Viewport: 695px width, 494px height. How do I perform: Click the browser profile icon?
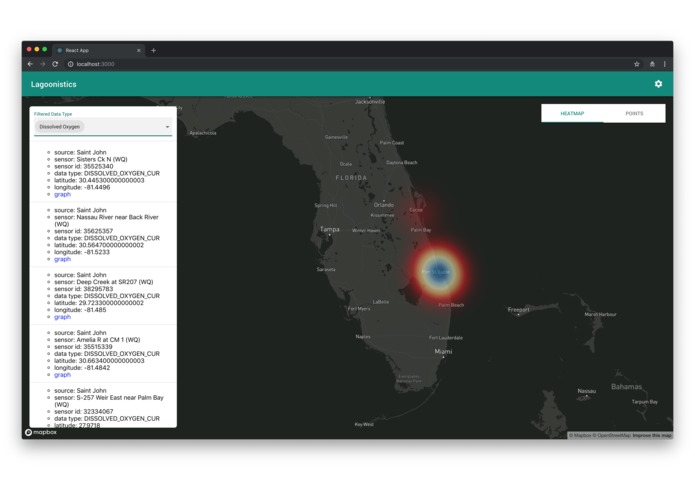652,64
